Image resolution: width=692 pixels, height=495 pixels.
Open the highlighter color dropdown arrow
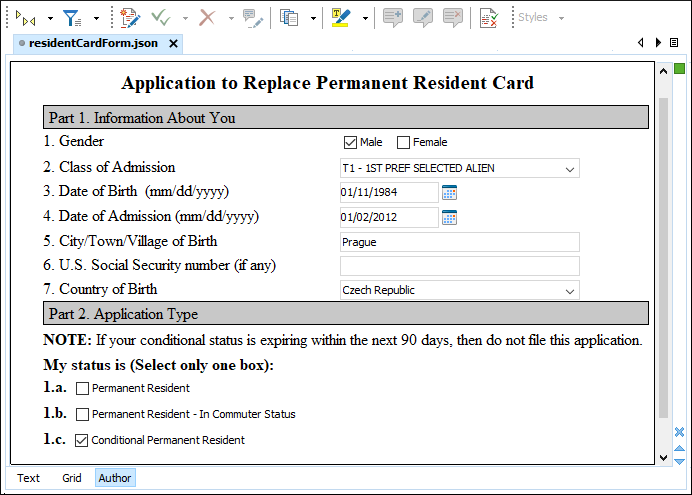click(x=365, y=18)
